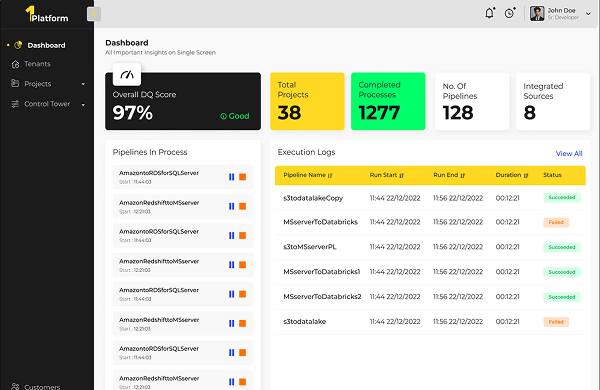The image size is (600, 390).
Task: Sort by Run End column icon
Action: coord(463,175)
